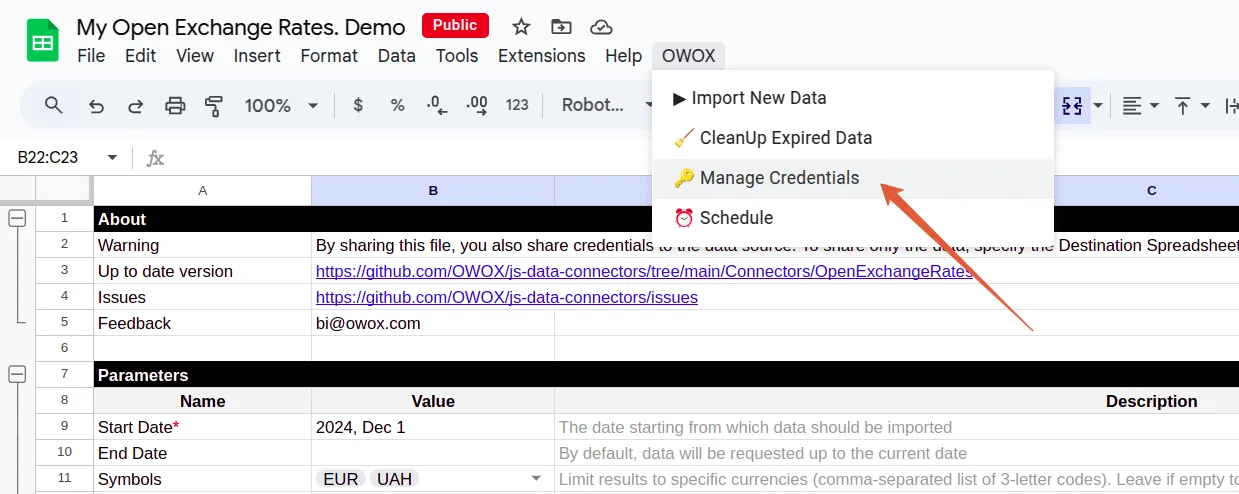This screenshot has width=1239, height=494.
Task: Click the bi@owox.com cell
Action: click(433, 323)
